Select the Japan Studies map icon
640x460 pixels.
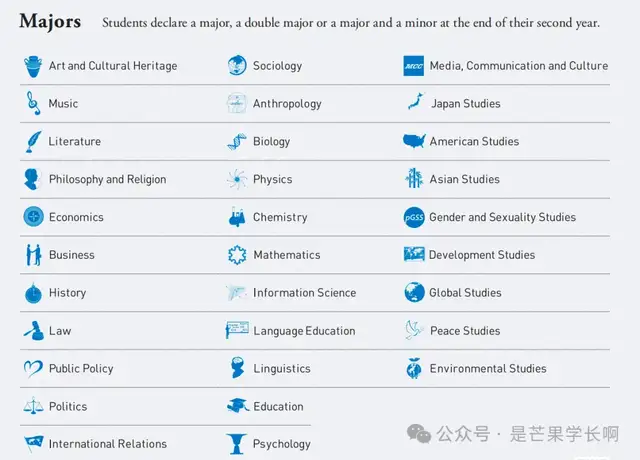414,103
